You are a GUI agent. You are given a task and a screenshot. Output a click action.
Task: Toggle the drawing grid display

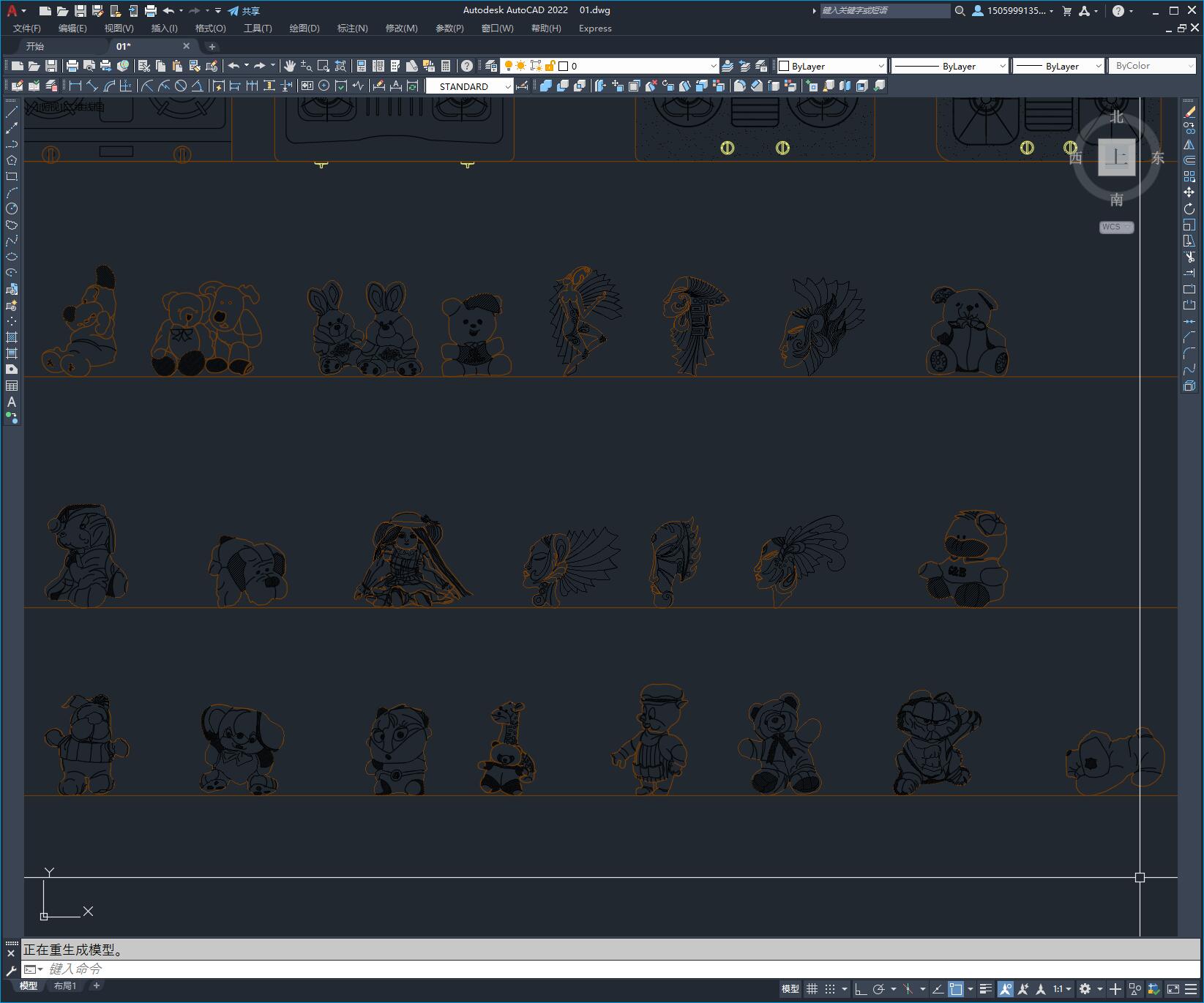coord(812,989)
